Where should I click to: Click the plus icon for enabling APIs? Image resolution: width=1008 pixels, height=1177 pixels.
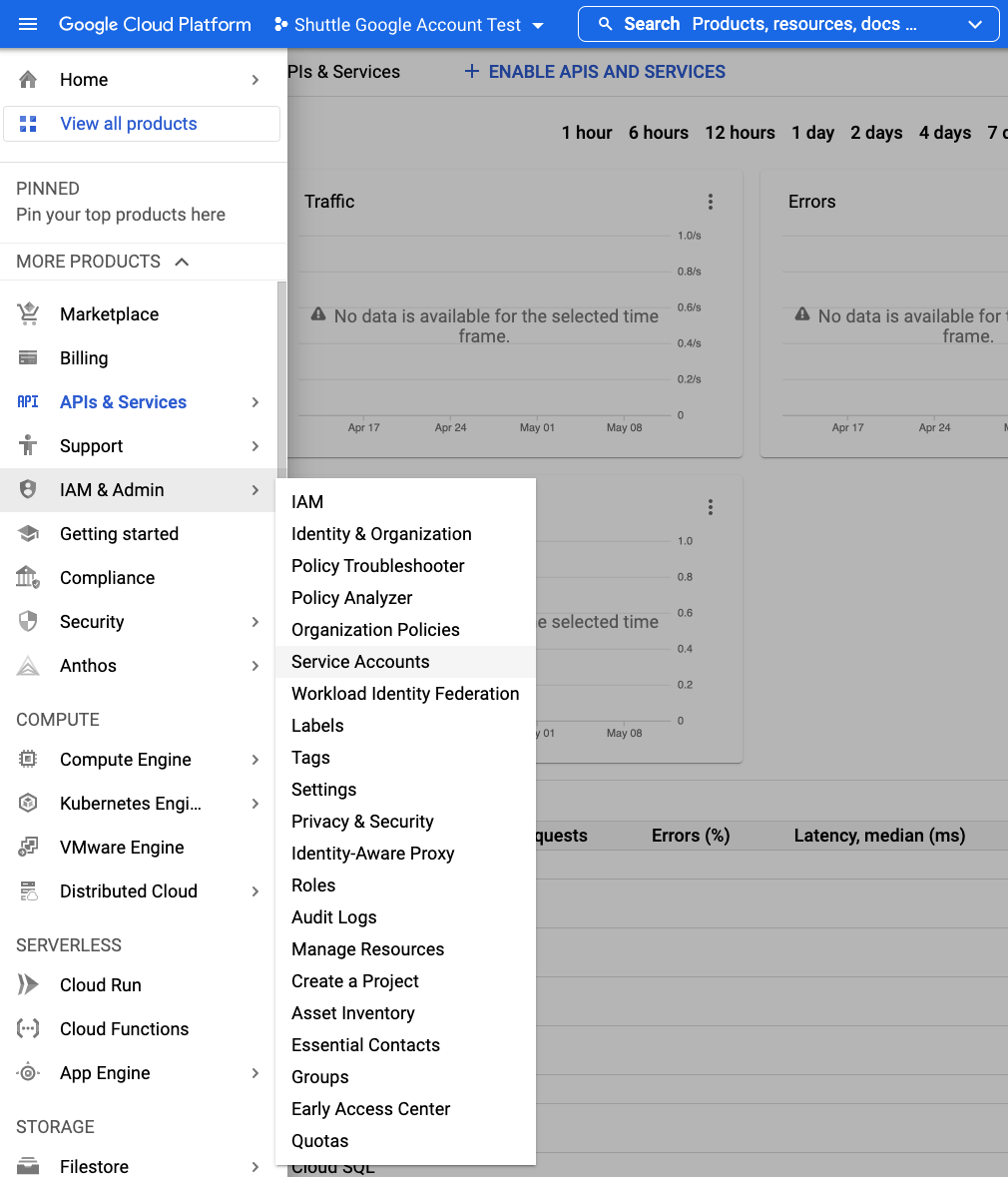pos(471,71)
